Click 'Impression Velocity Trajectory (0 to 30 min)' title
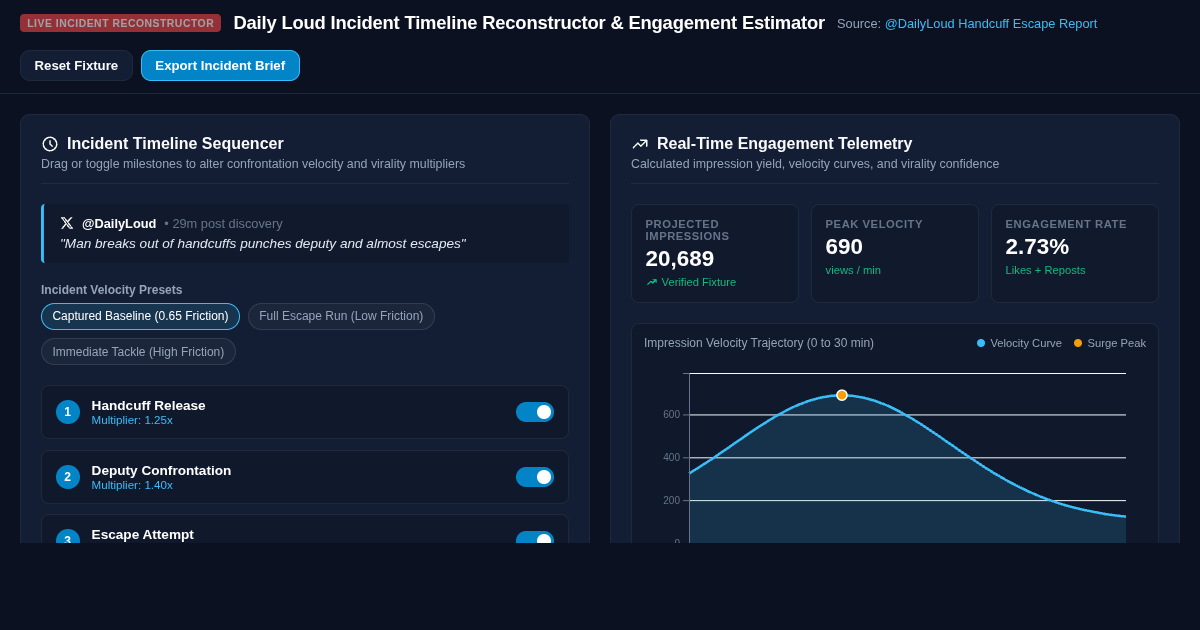 point(759,343)
